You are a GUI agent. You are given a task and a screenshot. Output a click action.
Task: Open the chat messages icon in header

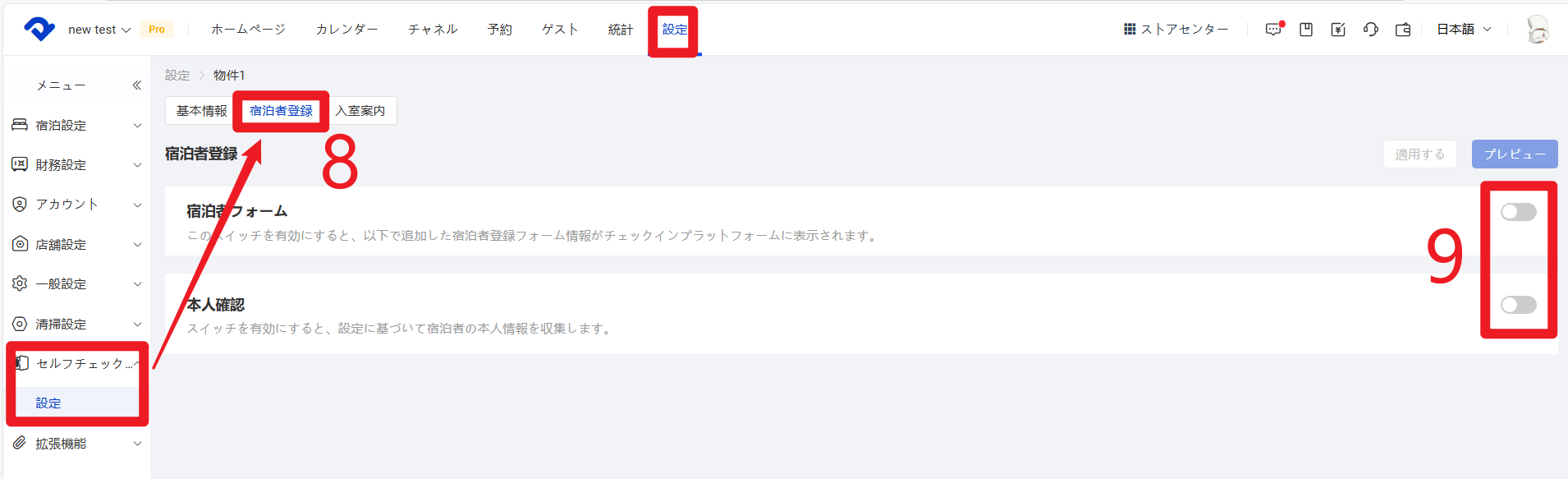[1273, 30]
